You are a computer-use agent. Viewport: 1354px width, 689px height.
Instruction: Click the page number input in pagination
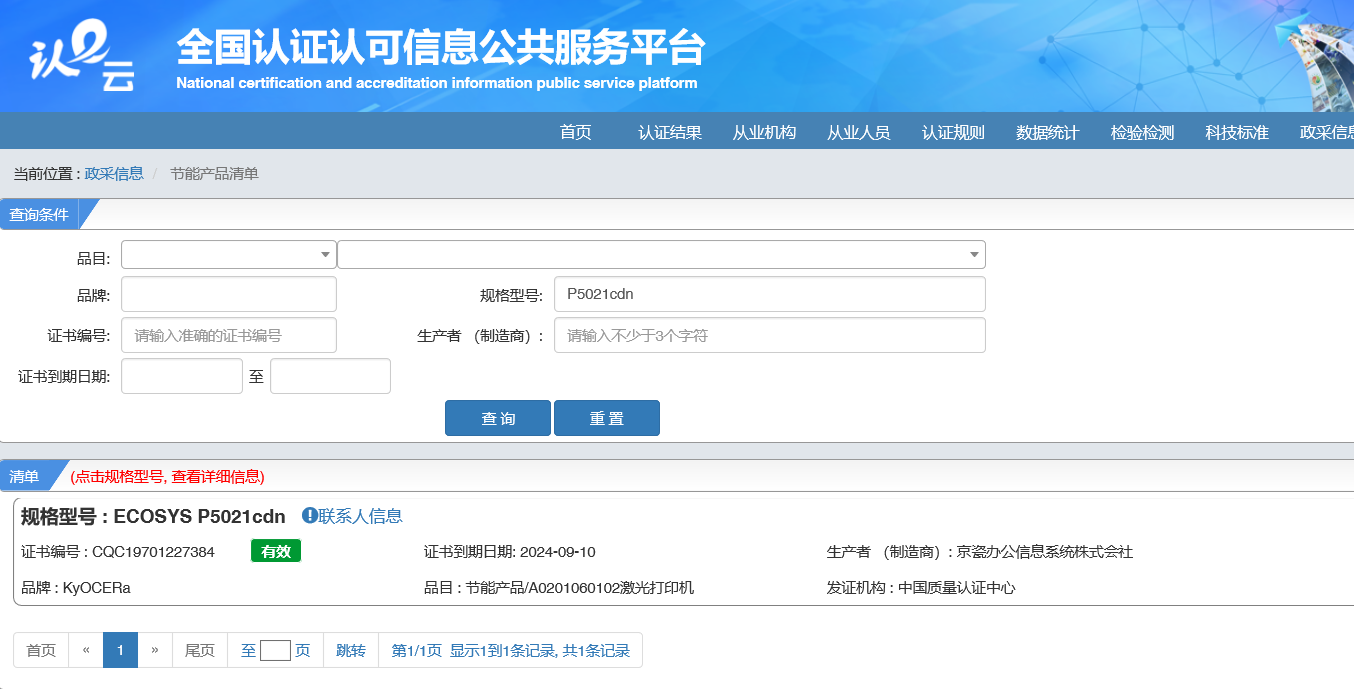(275, 651)
